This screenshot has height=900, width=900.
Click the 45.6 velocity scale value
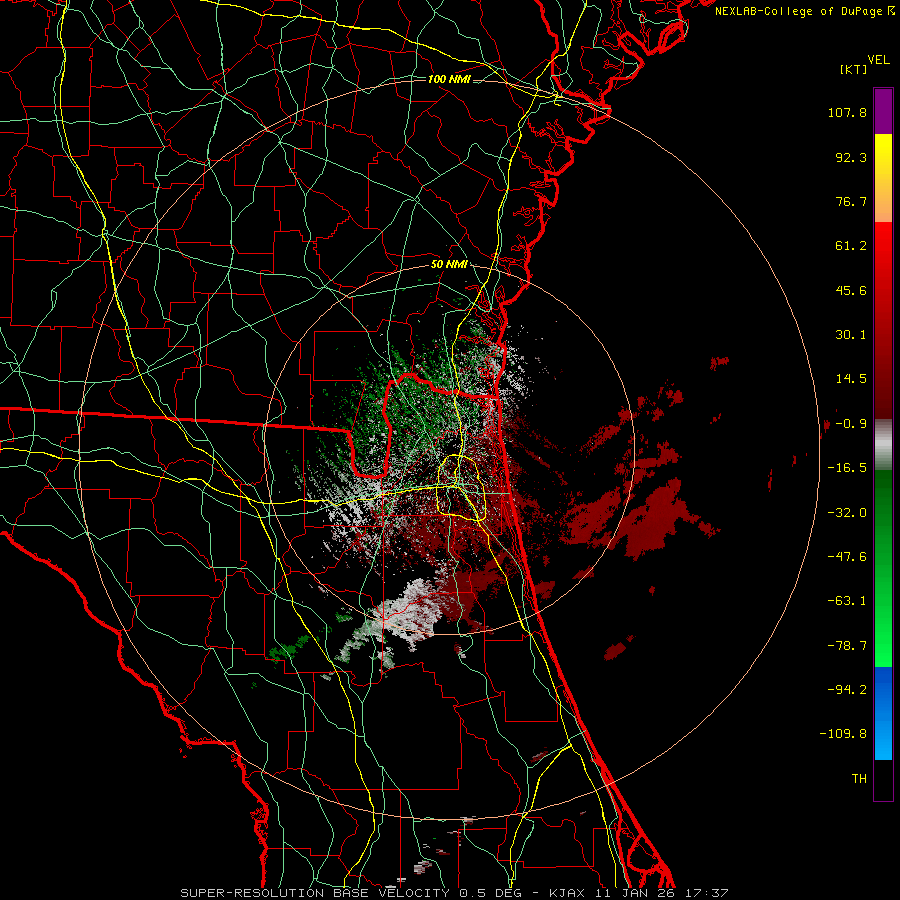tap(851, 290)
